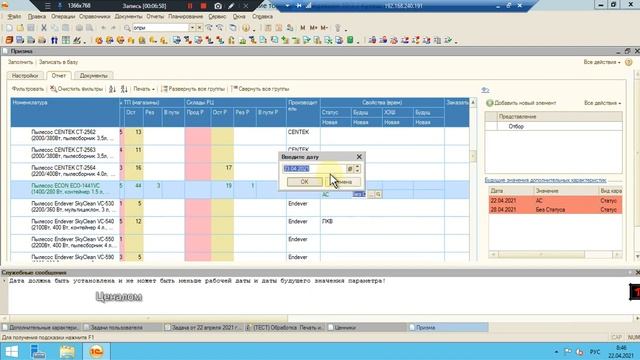
Task: Click the small icon above right panel
Action: (x=485, y=90)
